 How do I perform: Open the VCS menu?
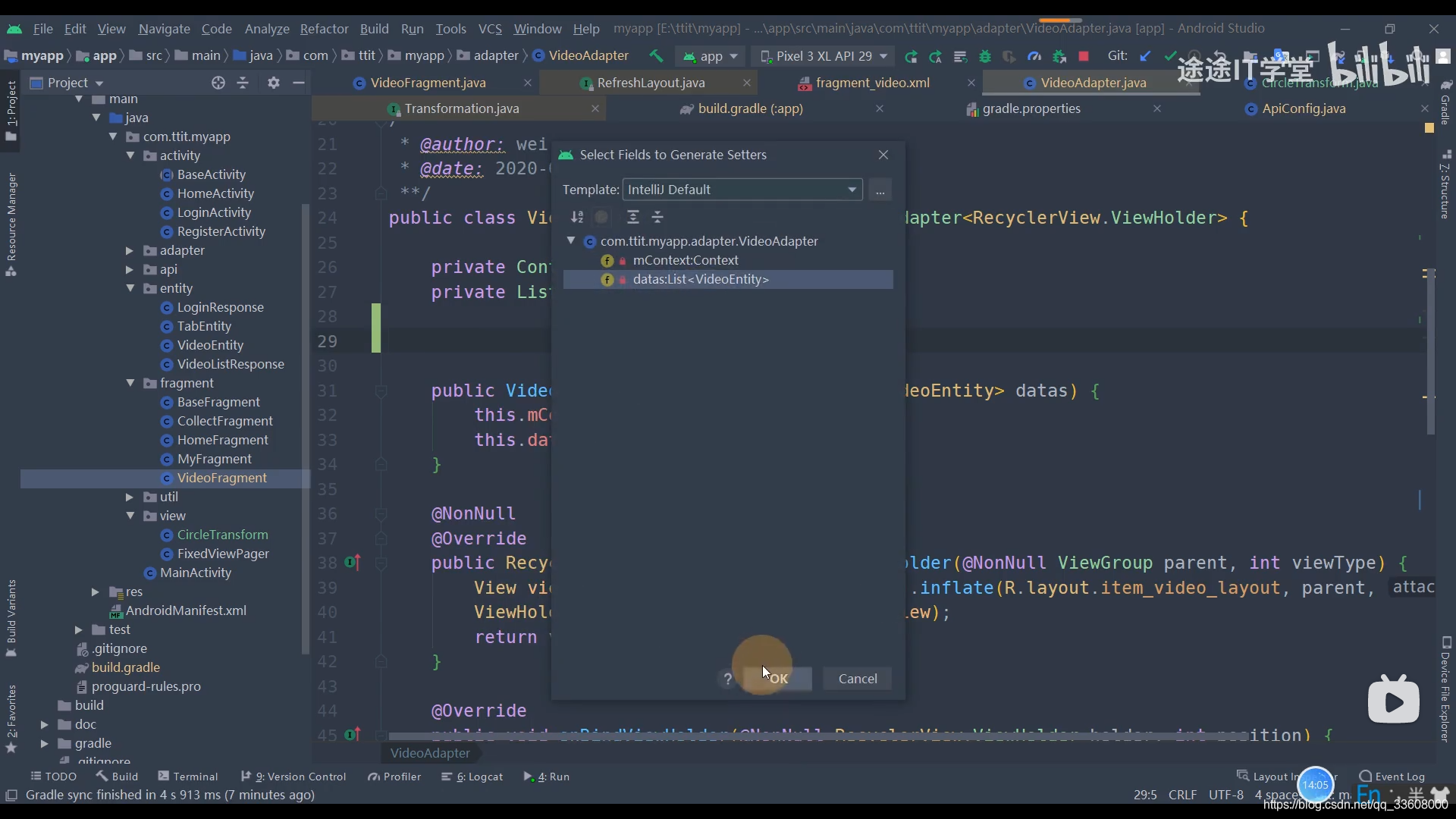tap(490, 29)
